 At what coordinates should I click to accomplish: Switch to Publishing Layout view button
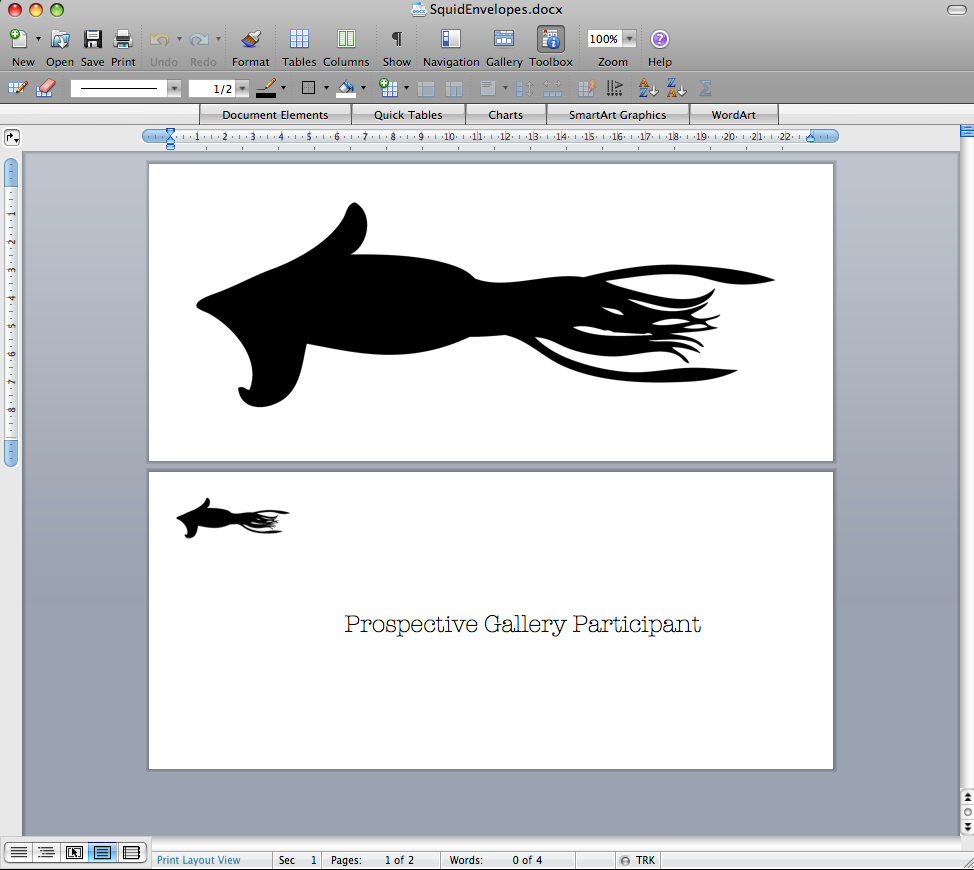75,853
